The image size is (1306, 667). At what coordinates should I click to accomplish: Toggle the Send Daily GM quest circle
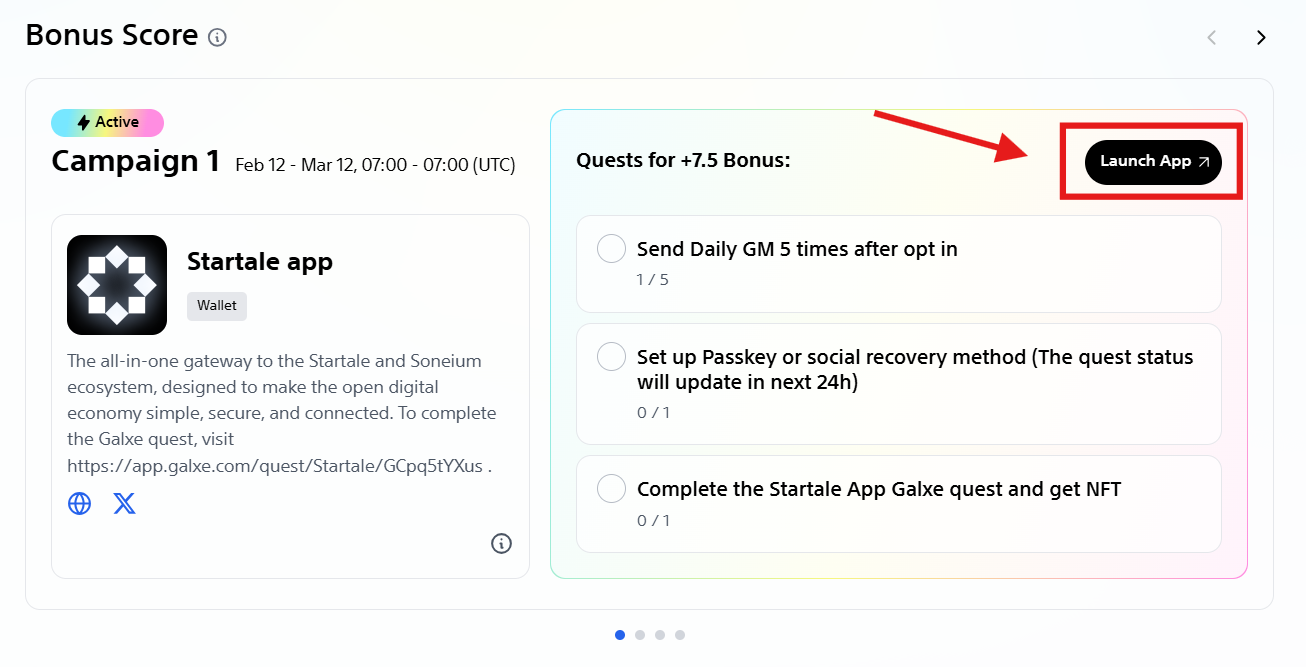pos(611,249)
